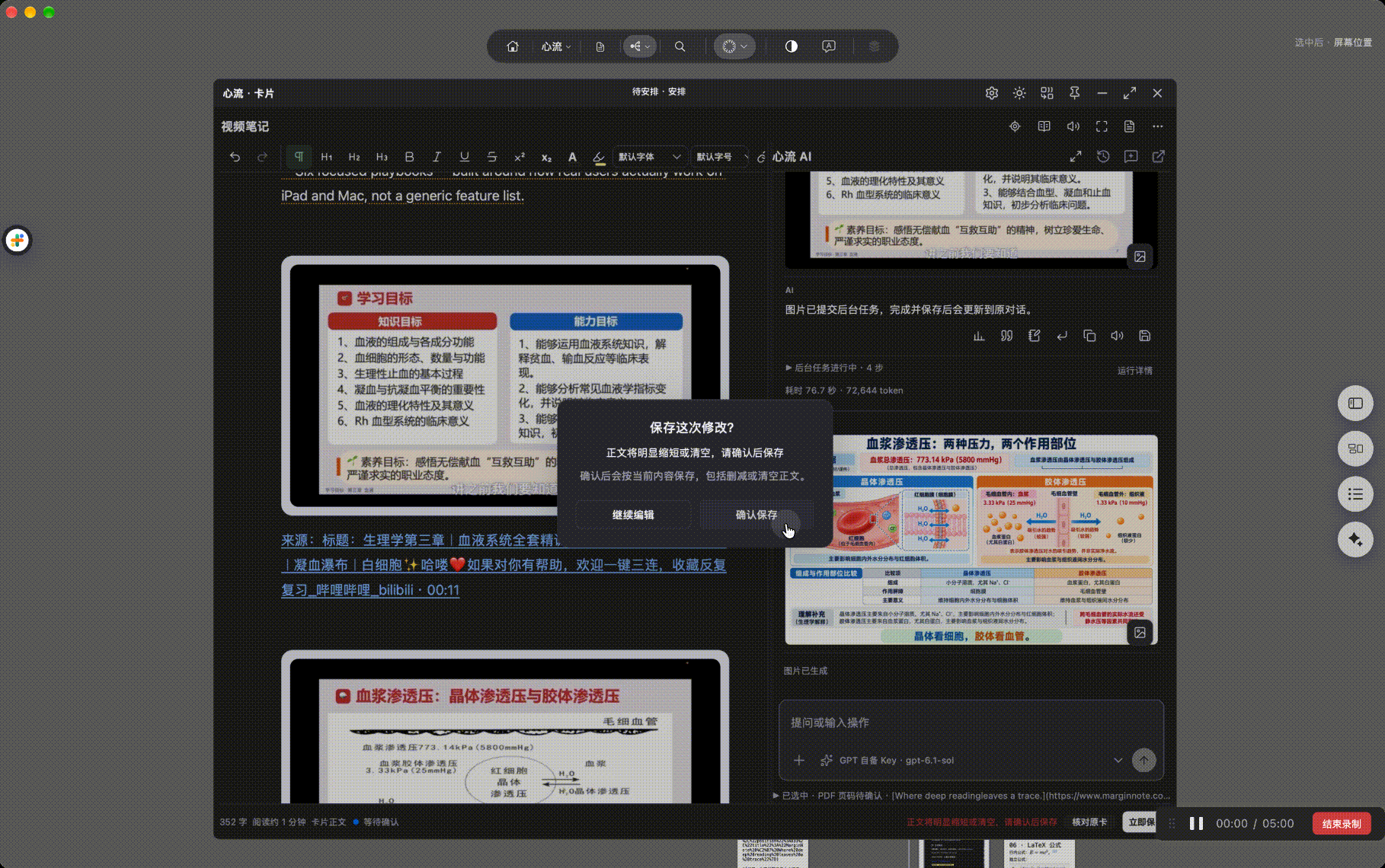
Task: Open the version history clock icon
Action: point(1103,157)
